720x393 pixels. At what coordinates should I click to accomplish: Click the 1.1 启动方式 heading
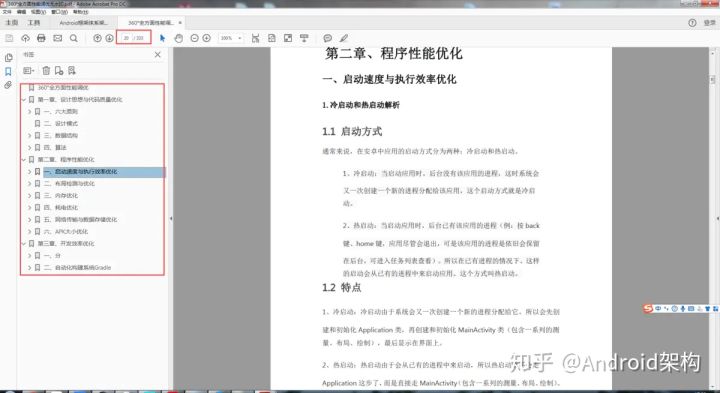pyautogui.click(x=352, y=131)
